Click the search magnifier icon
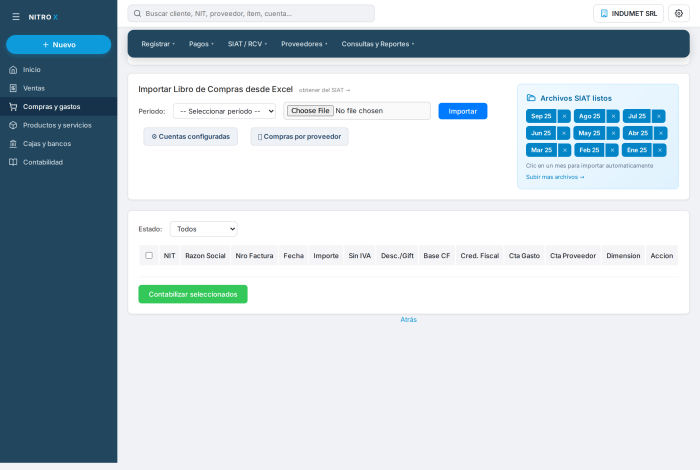Screen dimensions: 700x470 [x=138, y=13]
